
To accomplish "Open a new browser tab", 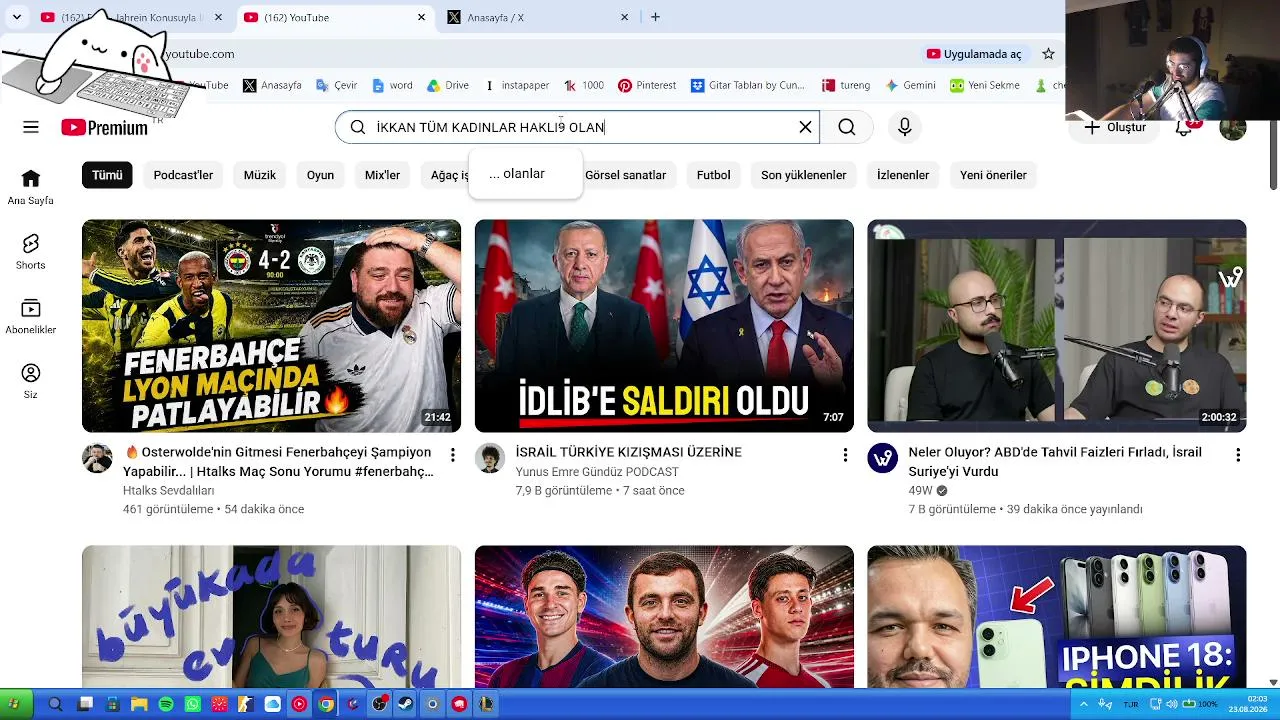I will [655, 17].
